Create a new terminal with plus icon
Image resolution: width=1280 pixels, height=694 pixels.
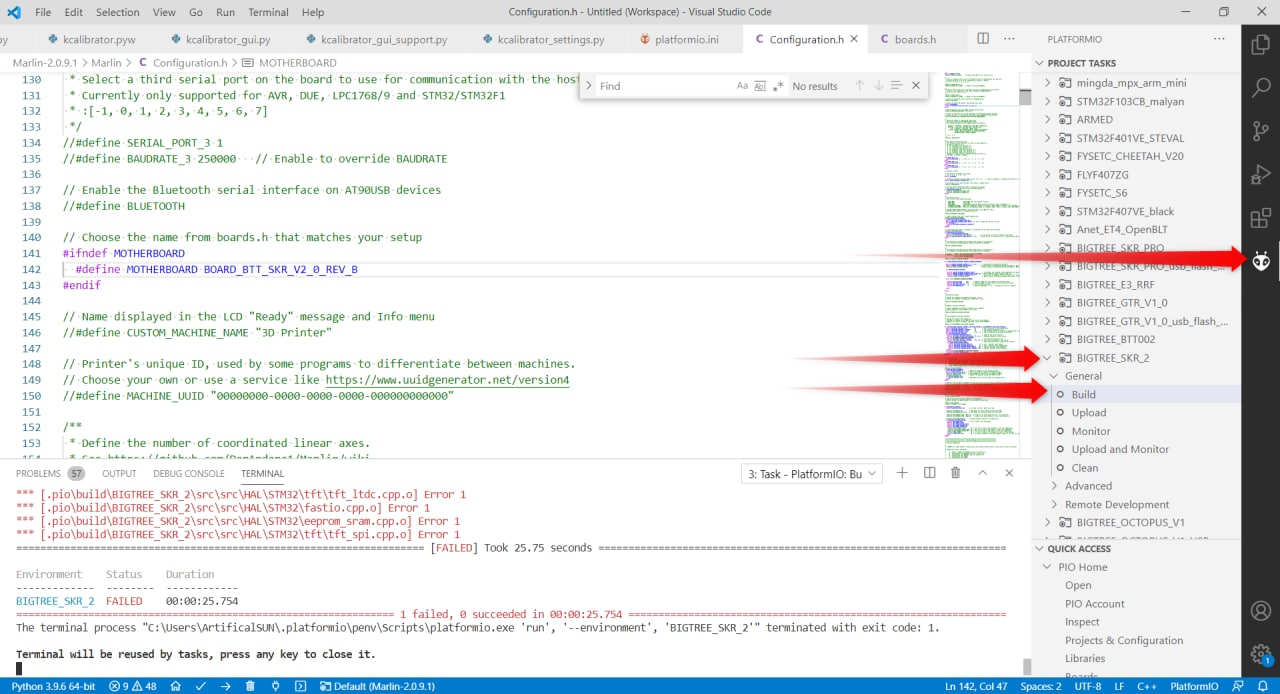(902, 473)
